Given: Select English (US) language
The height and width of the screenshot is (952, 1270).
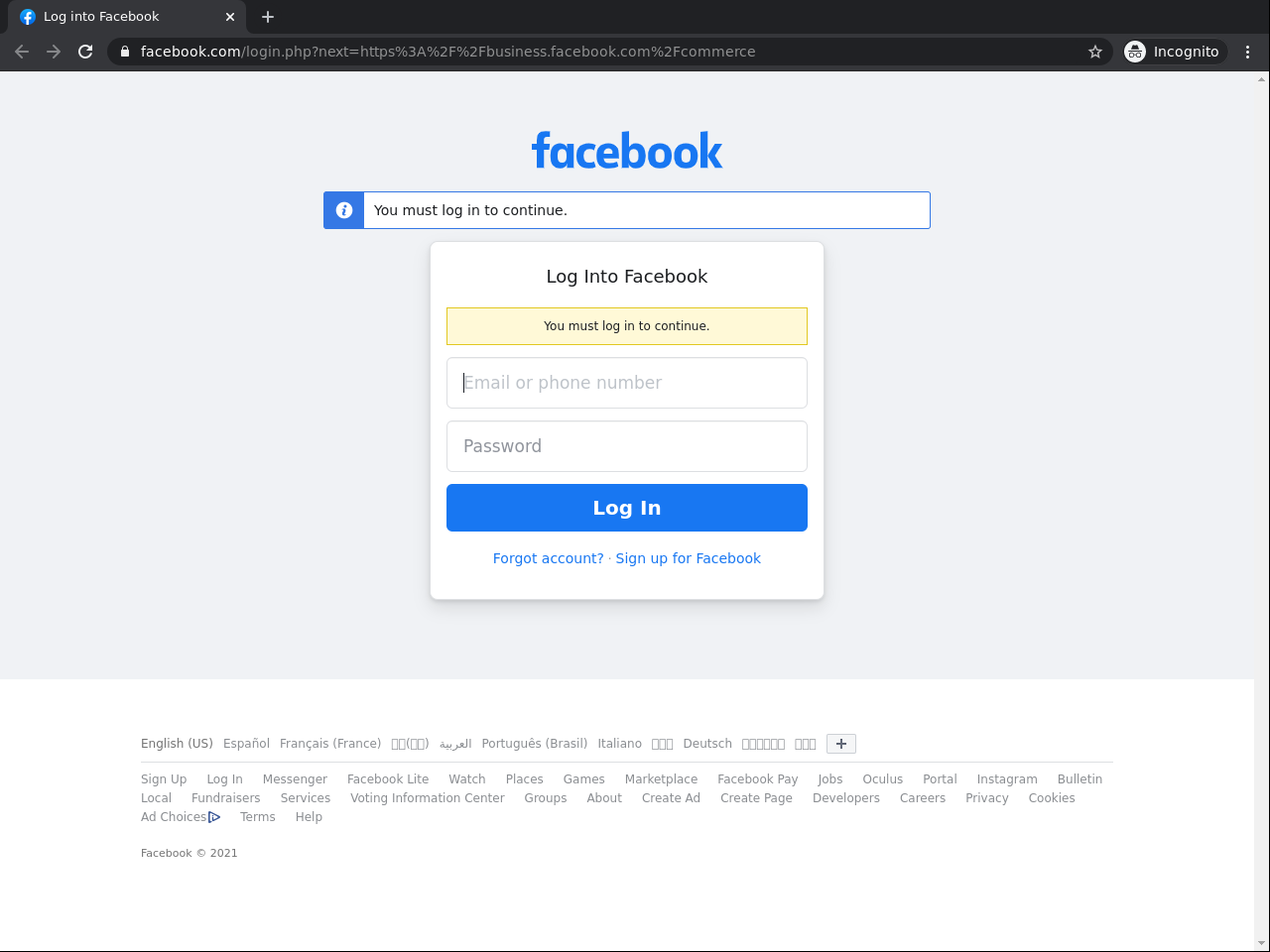Looking at the screenshot, I should click(177, 744).
